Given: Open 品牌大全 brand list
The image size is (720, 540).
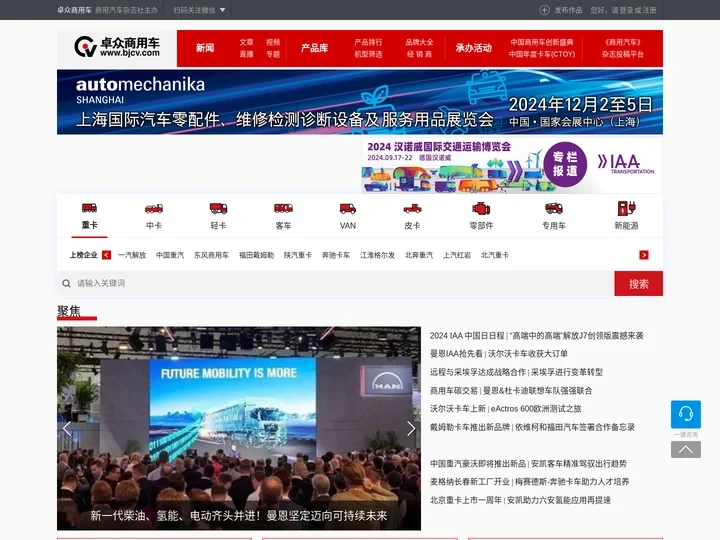Looking at the screenshot, I should pyautogui.click(x=419, y=42).
